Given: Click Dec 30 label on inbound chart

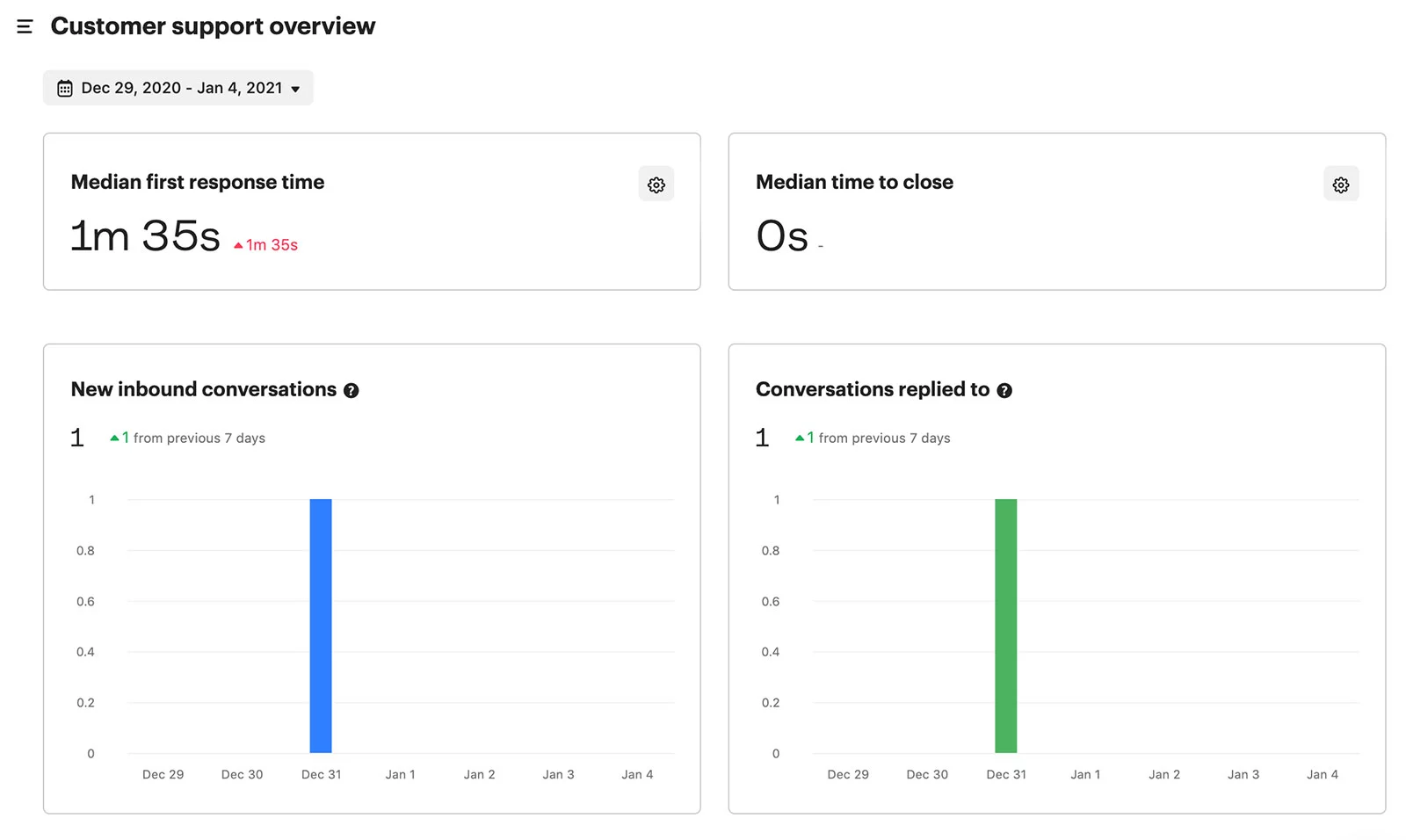Looking at the screenshot, I should (x=243, y=774).
